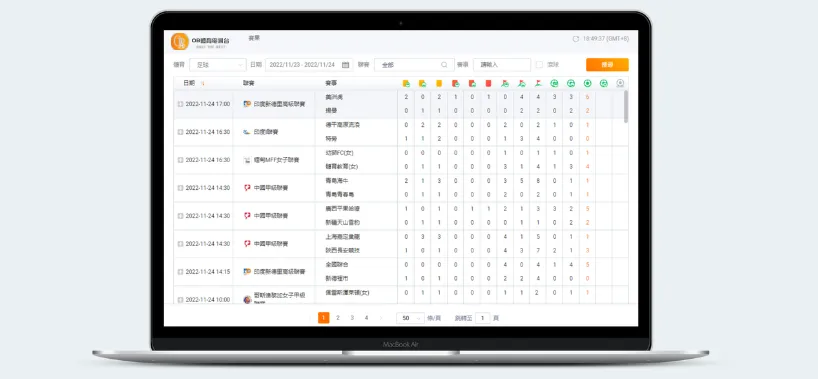Select checkbox for 新疆天山雪豹 match row
The image size is (818, 379).
[181, 216]
